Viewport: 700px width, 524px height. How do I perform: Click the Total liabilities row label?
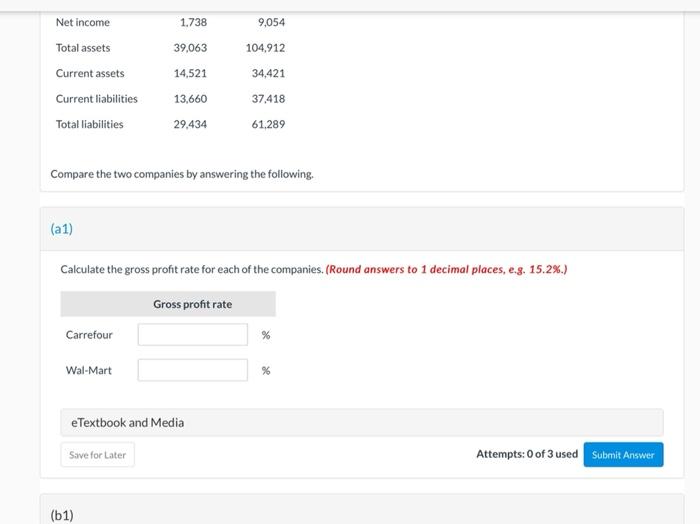tap(90, 124)
